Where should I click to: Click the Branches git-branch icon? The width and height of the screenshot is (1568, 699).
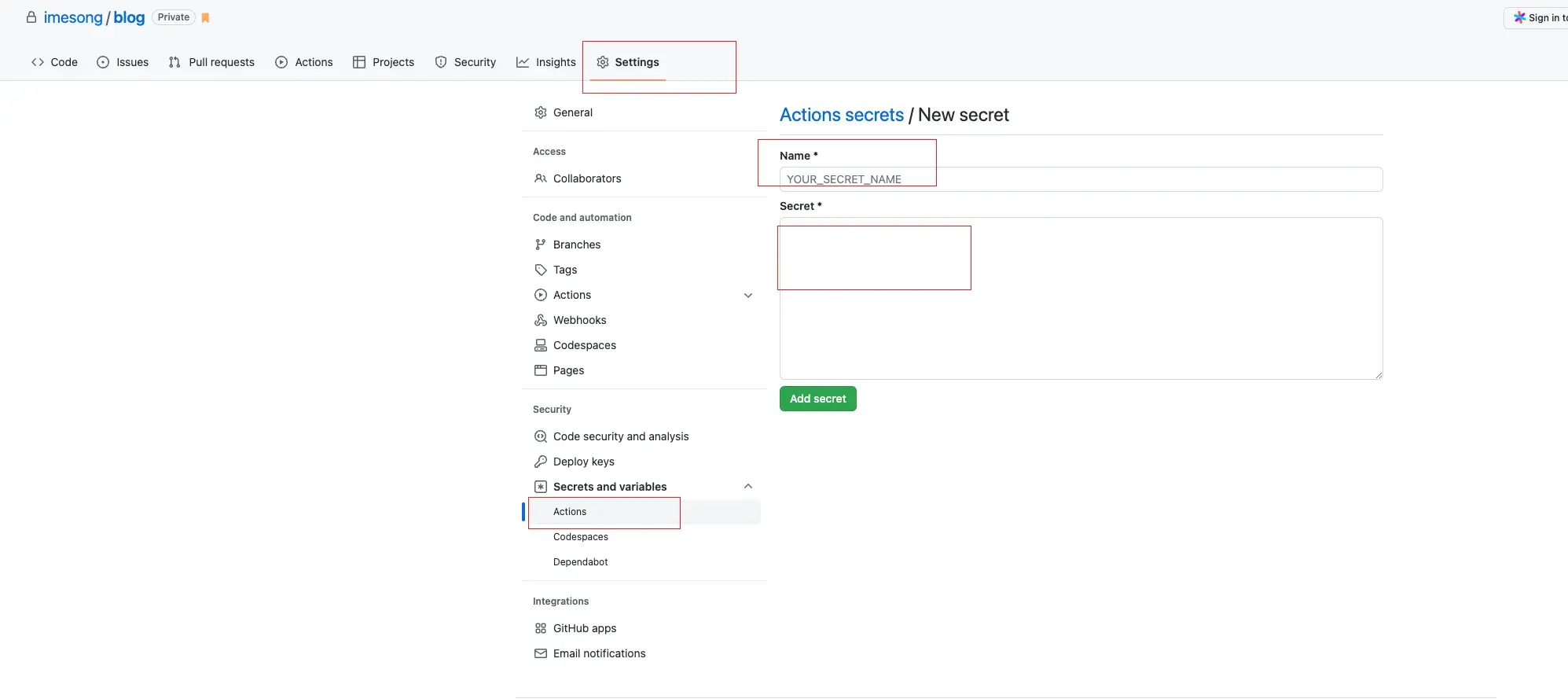541,245
